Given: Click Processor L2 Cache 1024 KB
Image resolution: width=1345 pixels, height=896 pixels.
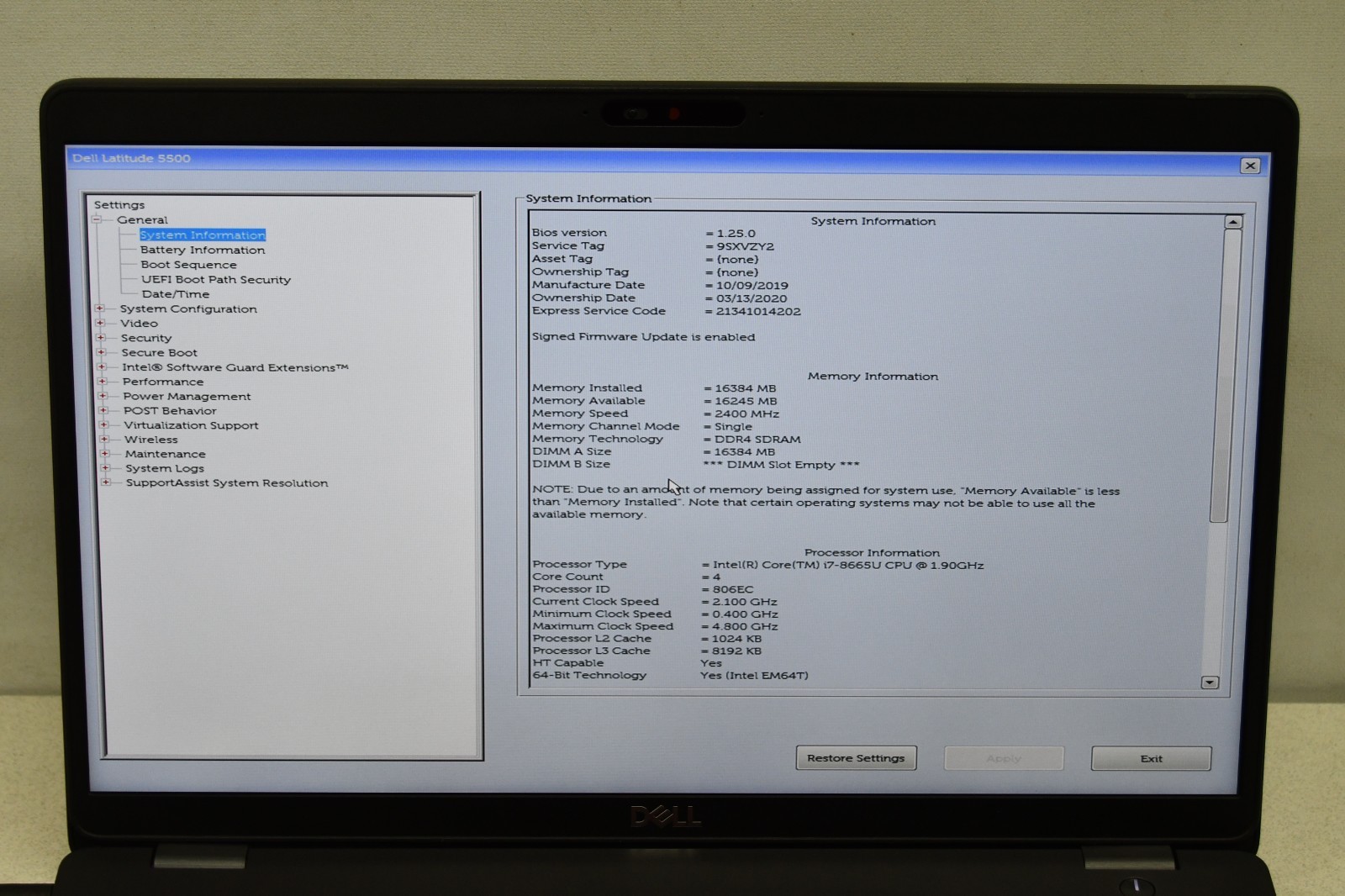Looking at the screenshot, I should tap(736, 639).
